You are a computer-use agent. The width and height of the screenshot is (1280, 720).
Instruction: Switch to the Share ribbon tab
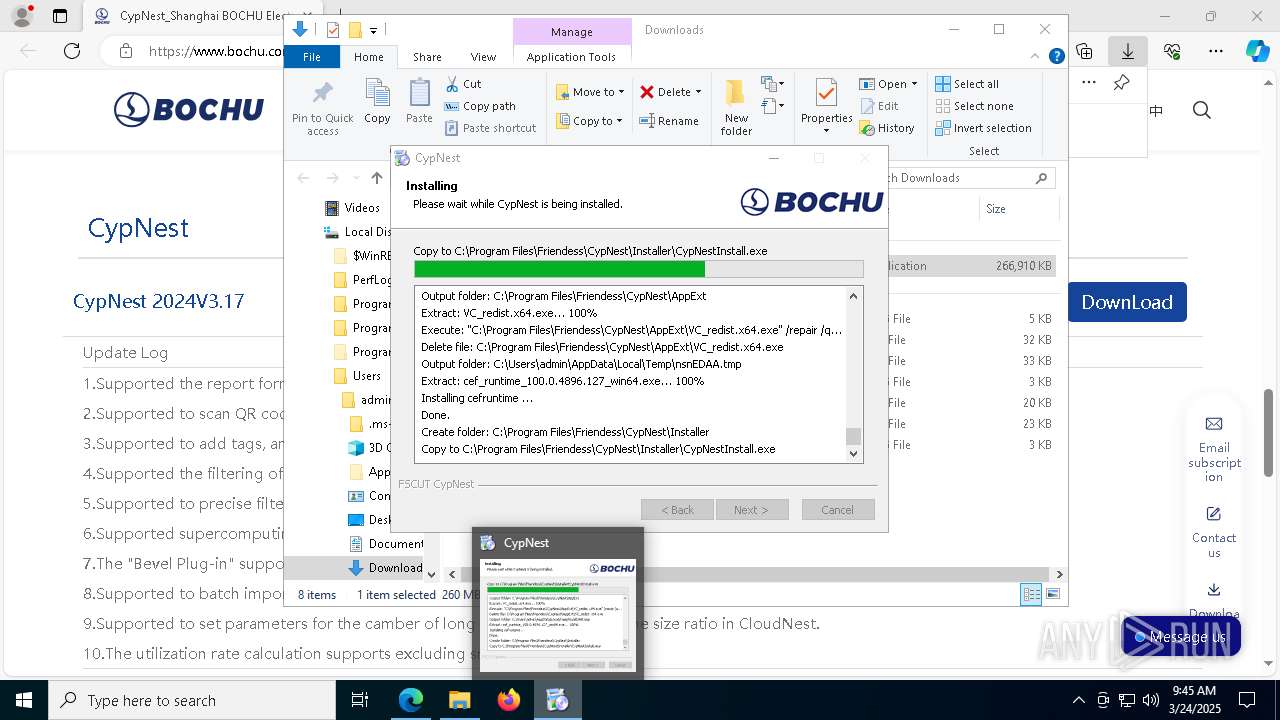click(427, 57)
